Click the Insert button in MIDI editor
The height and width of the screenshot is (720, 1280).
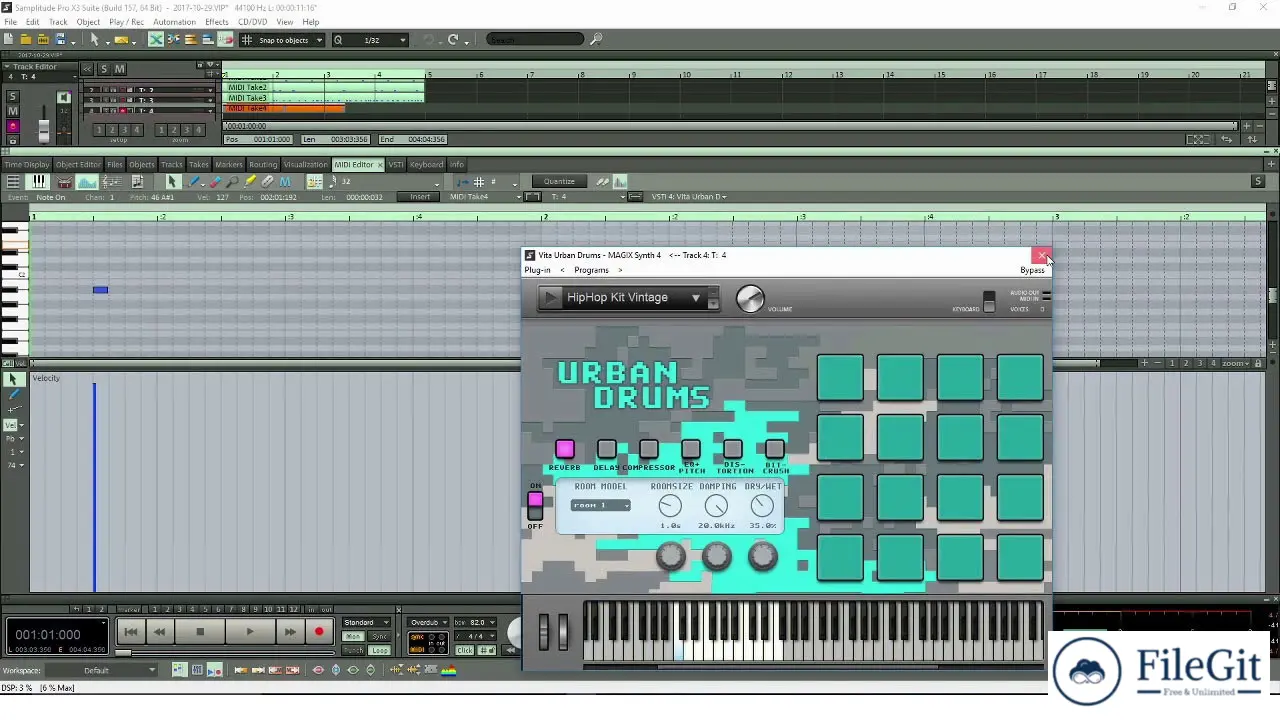[x=420, y=196]
